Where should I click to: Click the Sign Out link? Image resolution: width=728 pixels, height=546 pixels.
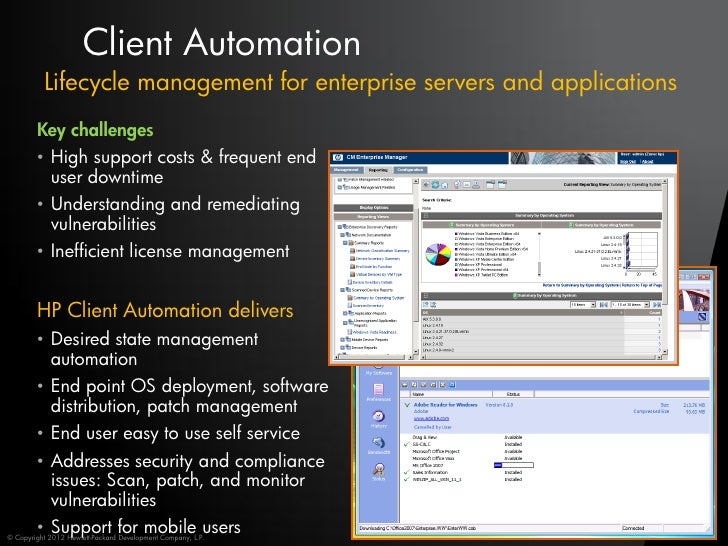click(x=628, y=162)
